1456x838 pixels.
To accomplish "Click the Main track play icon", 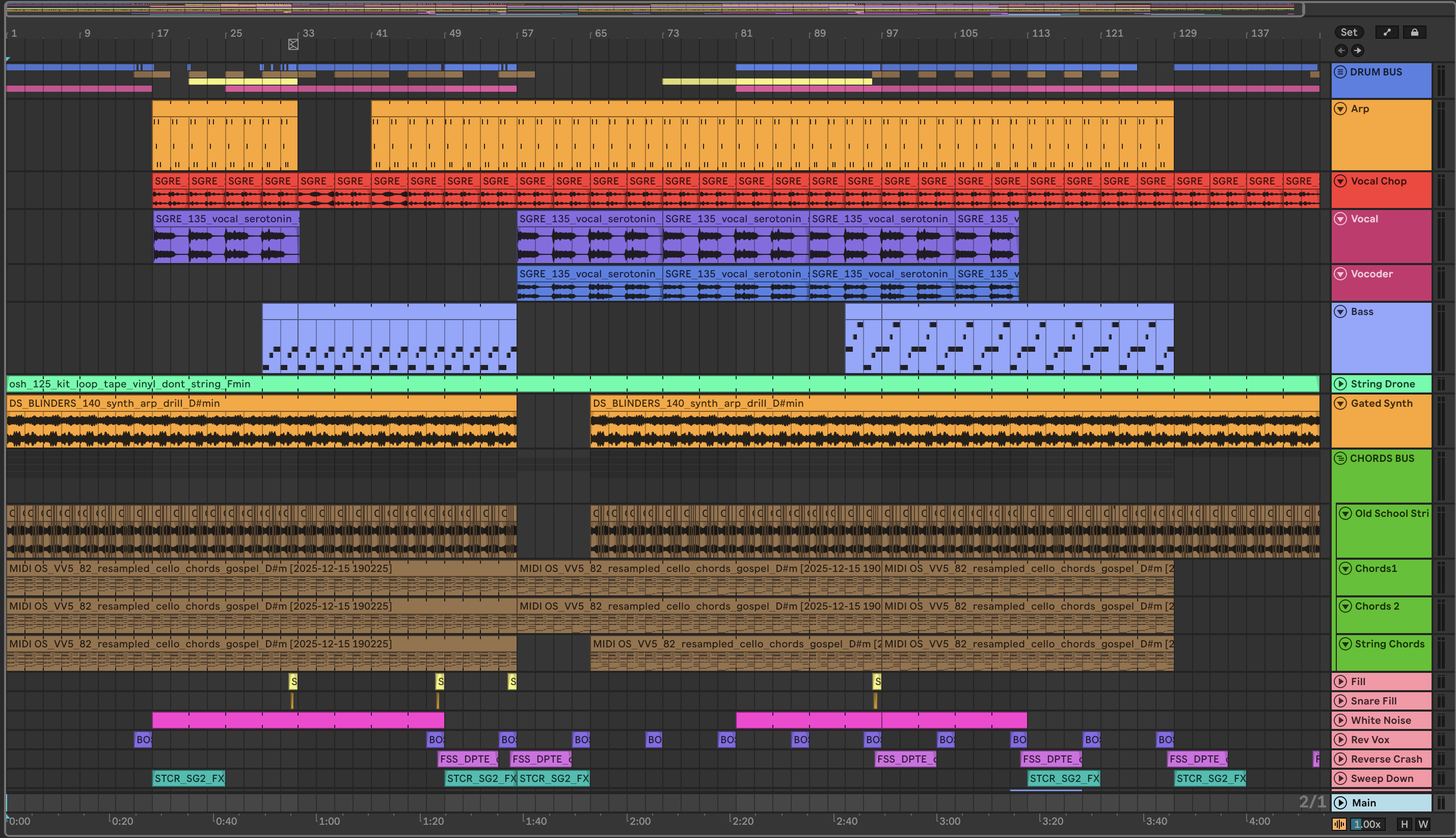I will (1340, 802).
